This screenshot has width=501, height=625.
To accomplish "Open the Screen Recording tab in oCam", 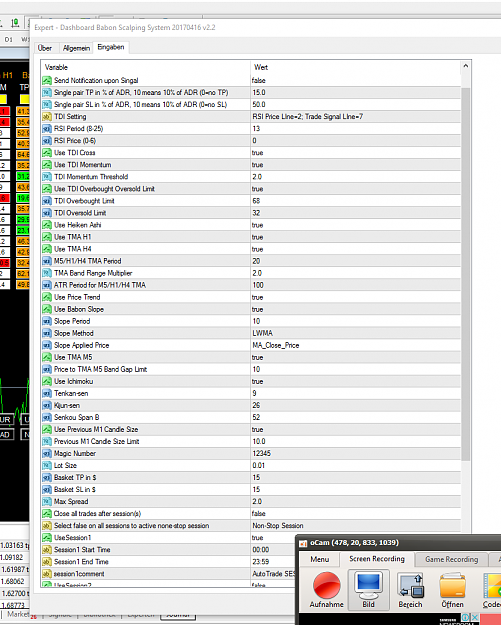I will coord(377,559).
